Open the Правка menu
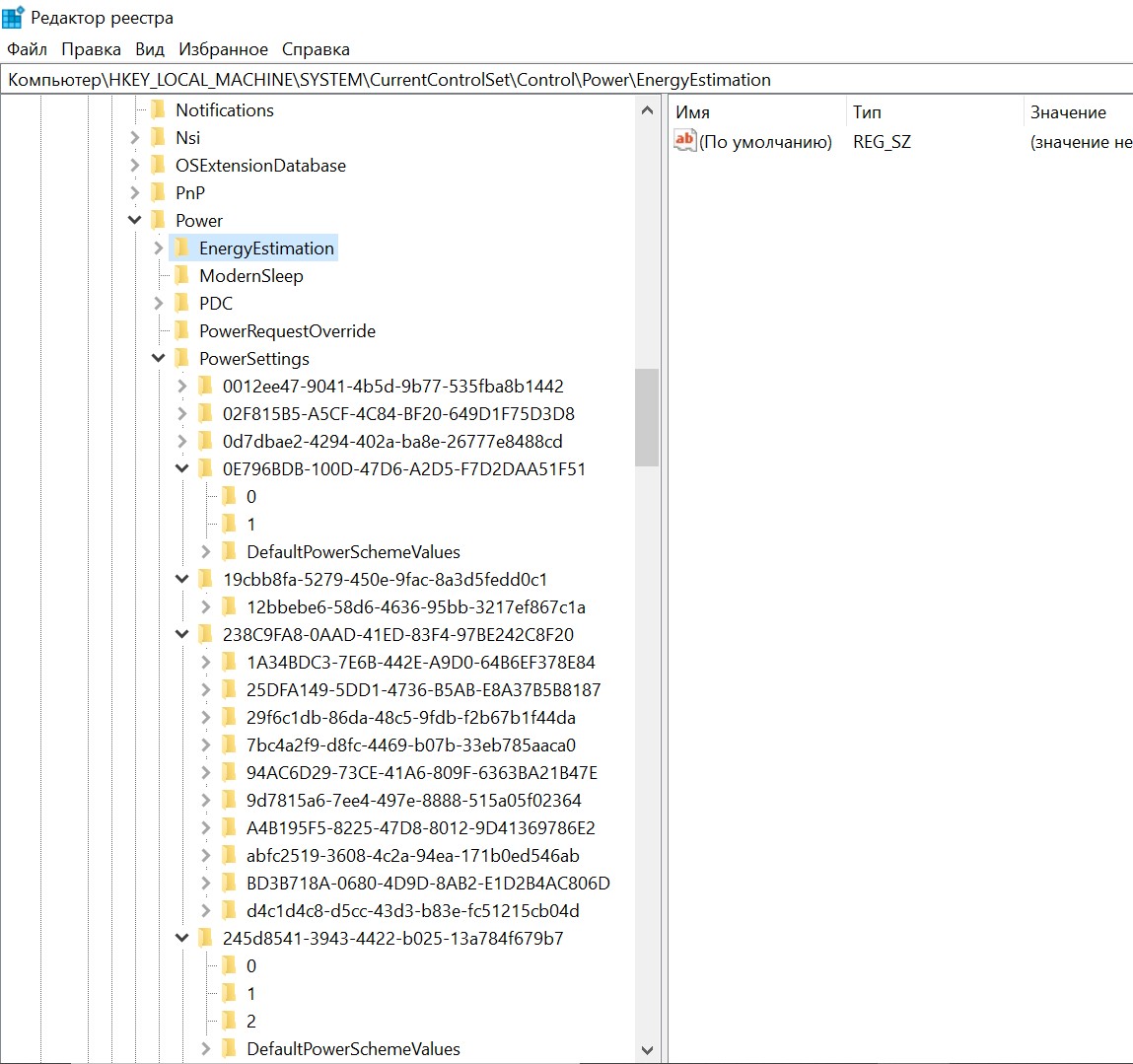 click(x=91, y=49)
